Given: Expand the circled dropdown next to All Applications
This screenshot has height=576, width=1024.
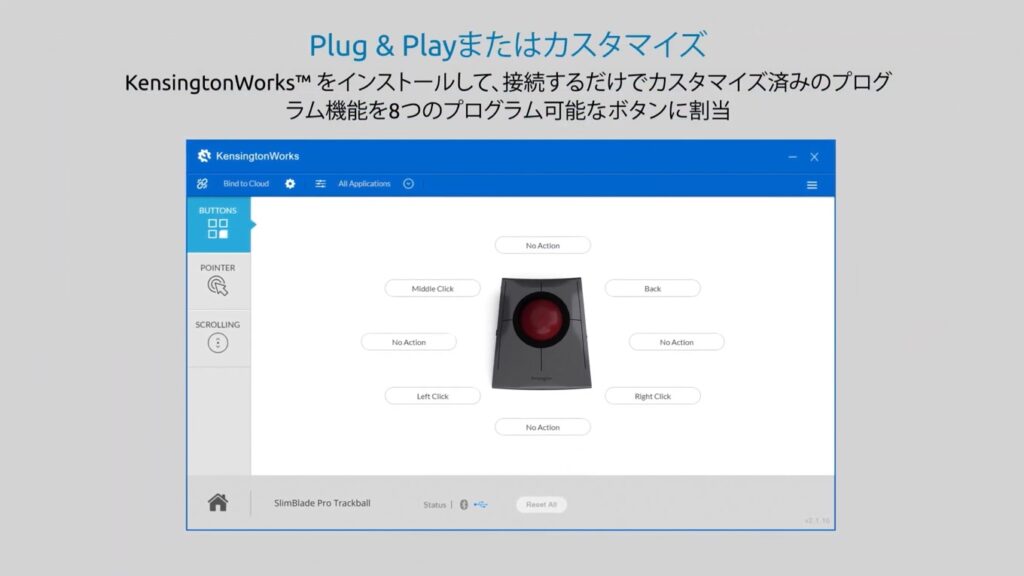Looking at the screenshot, I should coord(407,183).
